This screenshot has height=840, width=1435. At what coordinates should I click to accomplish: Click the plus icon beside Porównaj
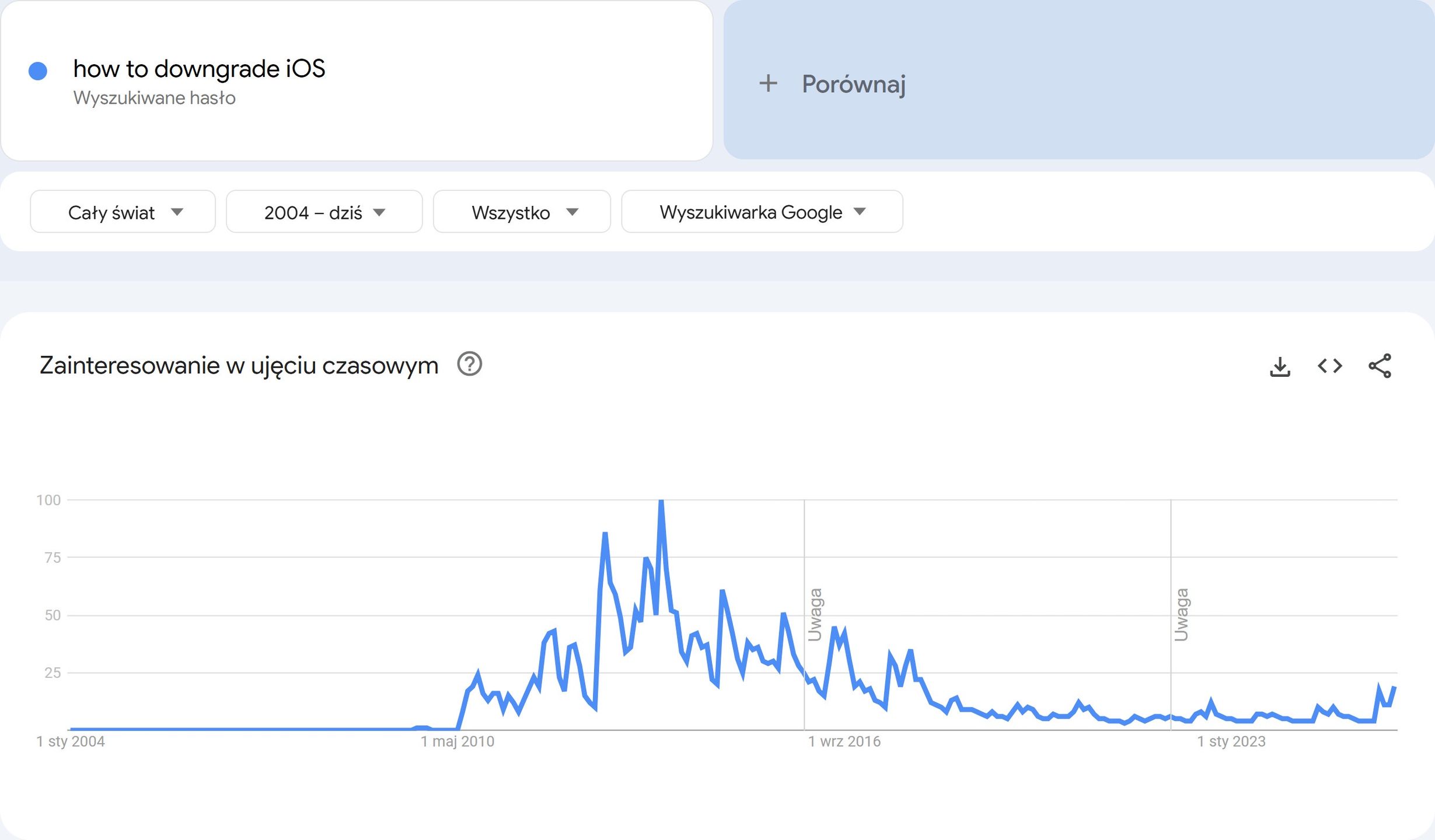pyautogui.click(x=768, y=83)
